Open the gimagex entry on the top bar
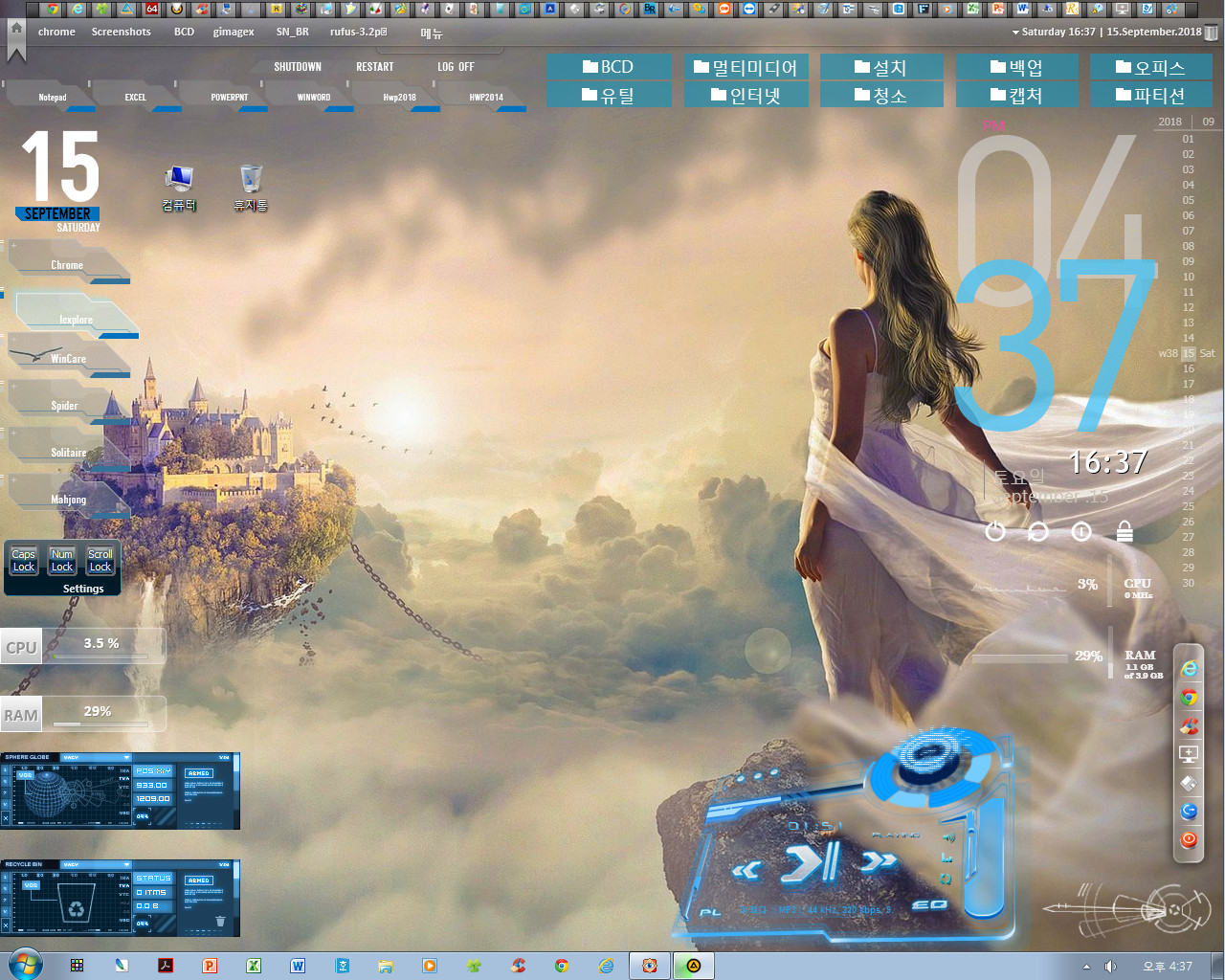This screenshot has width=1225, height=980. (x=234, y=32)
